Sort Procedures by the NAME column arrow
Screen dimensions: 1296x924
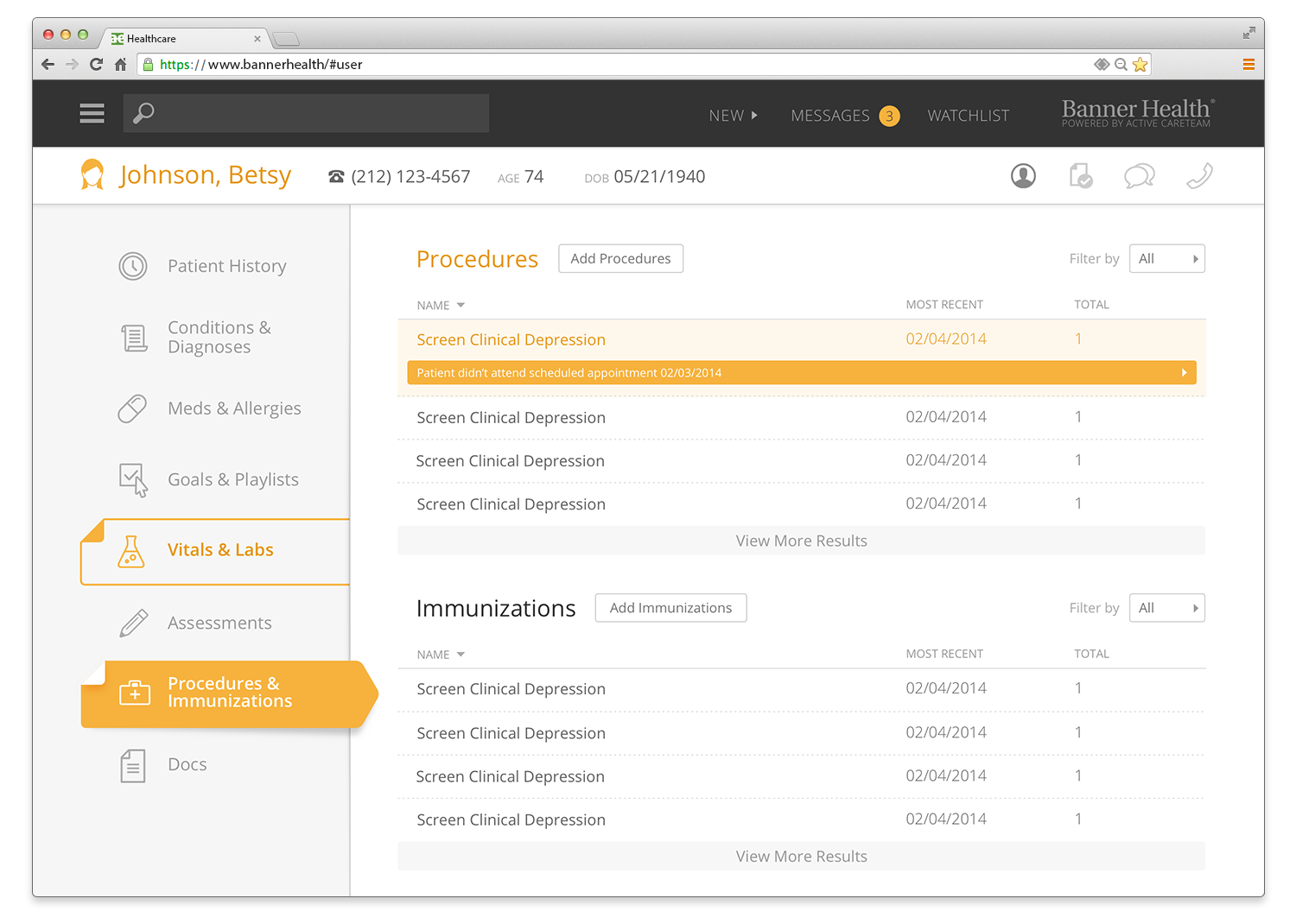point(461,305)
